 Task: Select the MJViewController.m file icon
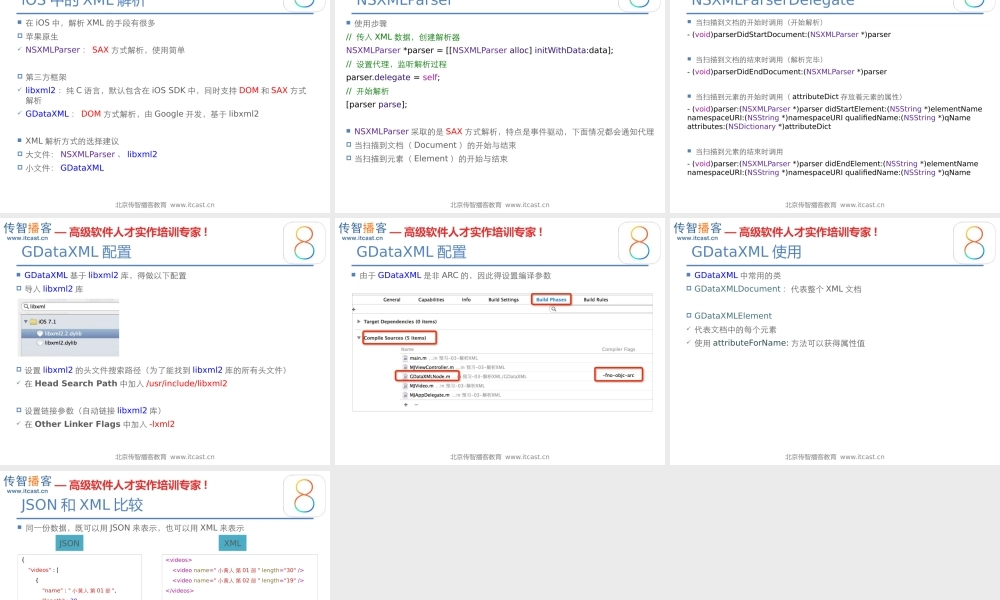coord(405,368)
